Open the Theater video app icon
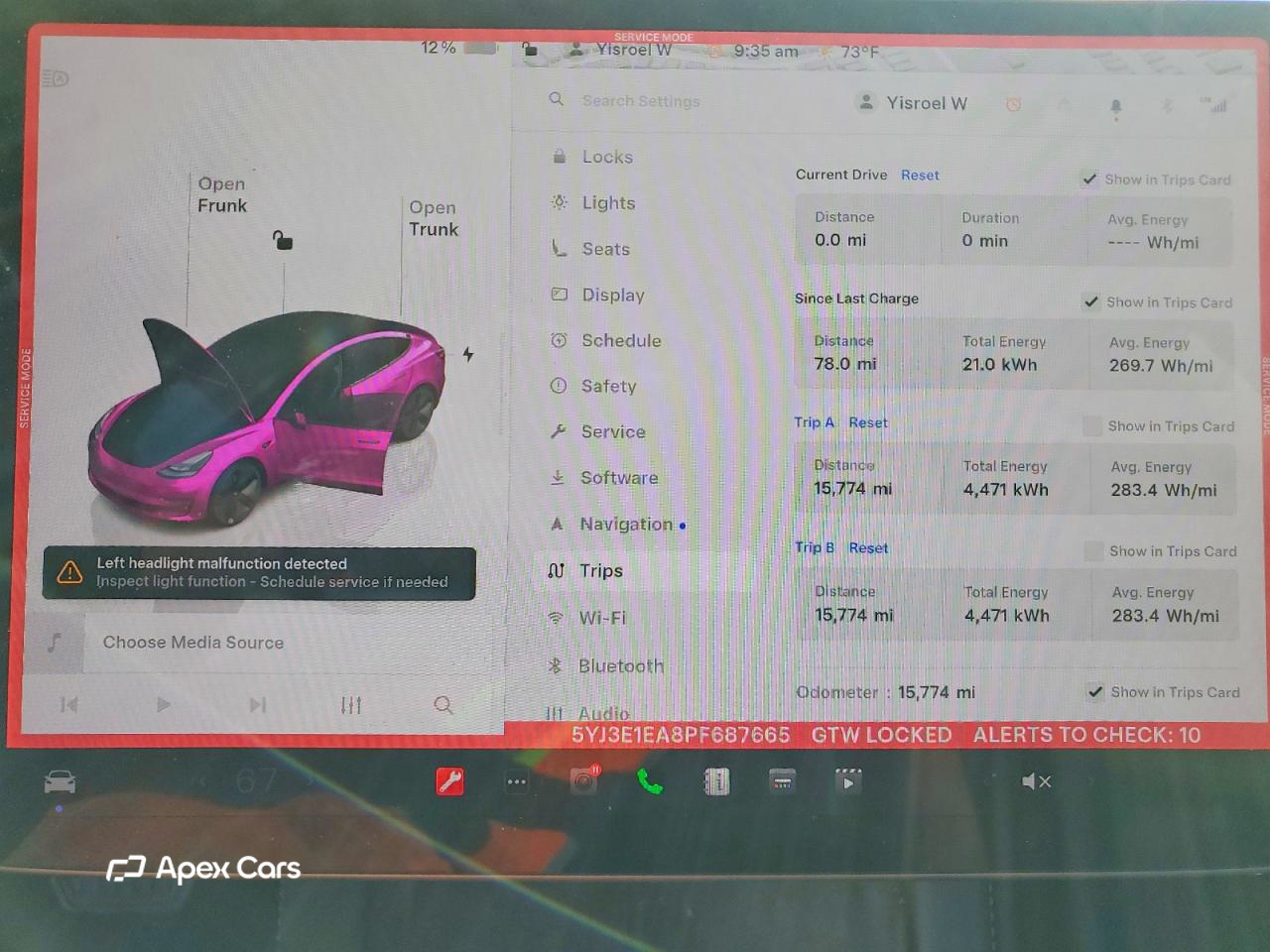The width and height of the screenshot is (1270, 952). pos(848,780)
